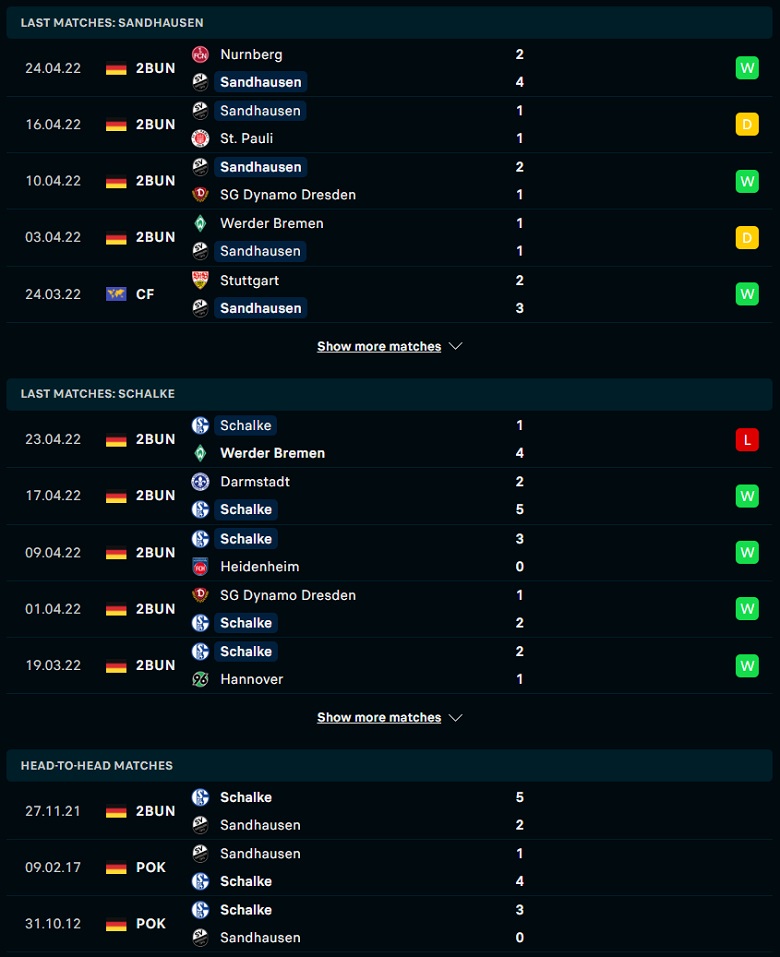Click the Nurnberg club crest icon
The image size is (780, 957).
click(x=200, y=54)
